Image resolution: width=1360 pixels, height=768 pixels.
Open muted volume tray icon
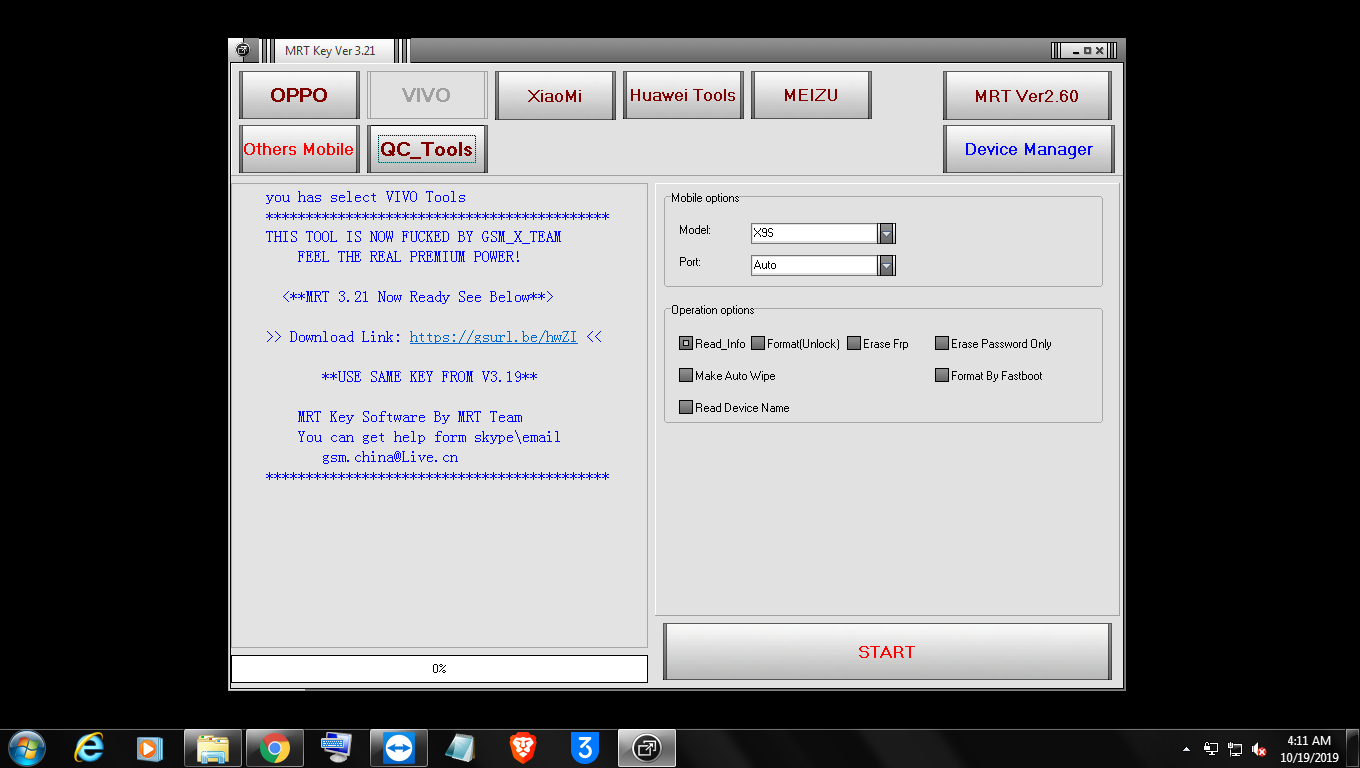(1260, 749)
